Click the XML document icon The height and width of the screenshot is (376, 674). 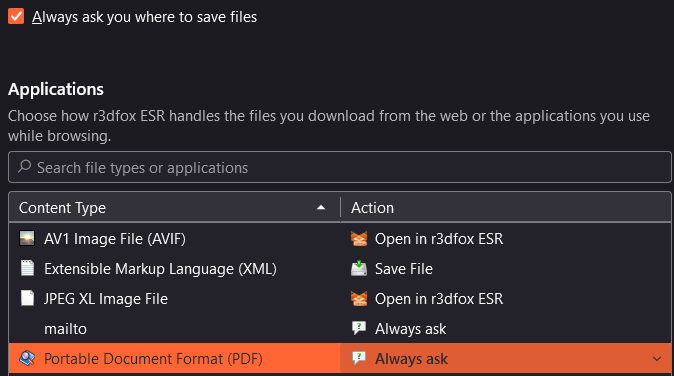click(x=28, y=269)
